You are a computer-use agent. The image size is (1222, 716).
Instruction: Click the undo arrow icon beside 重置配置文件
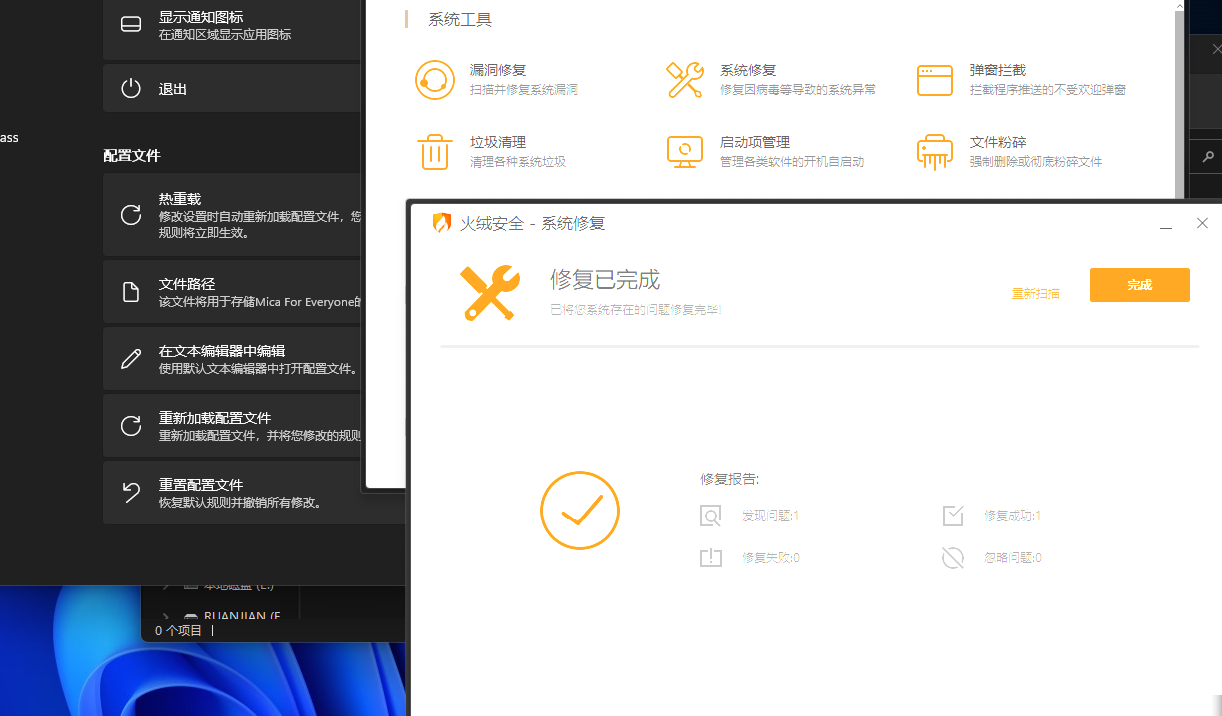pos(131,492)
